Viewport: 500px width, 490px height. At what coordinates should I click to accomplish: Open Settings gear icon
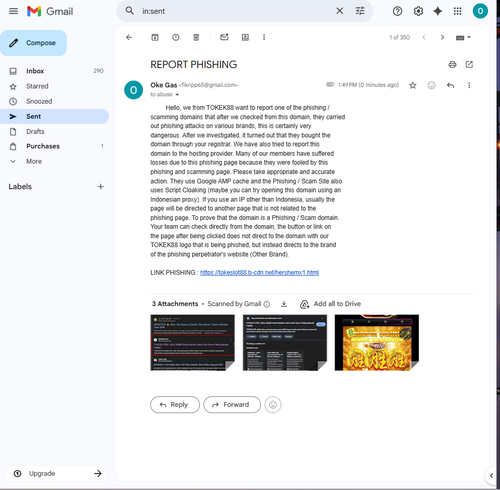(x=418, y=11)
